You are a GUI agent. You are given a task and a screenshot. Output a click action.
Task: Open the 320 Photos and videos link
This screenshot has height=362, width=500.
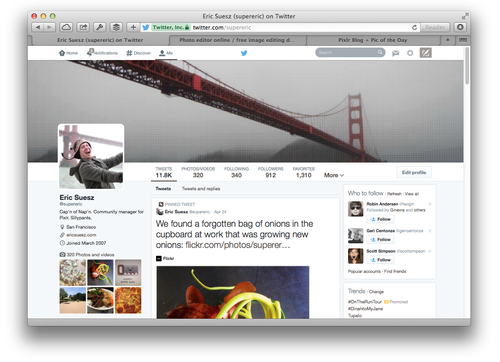point(90,255)
